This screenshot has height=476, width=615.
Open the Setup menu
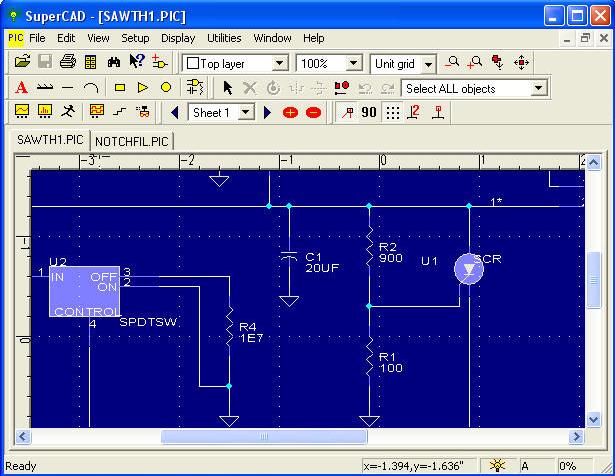click(x=135, y=38)
